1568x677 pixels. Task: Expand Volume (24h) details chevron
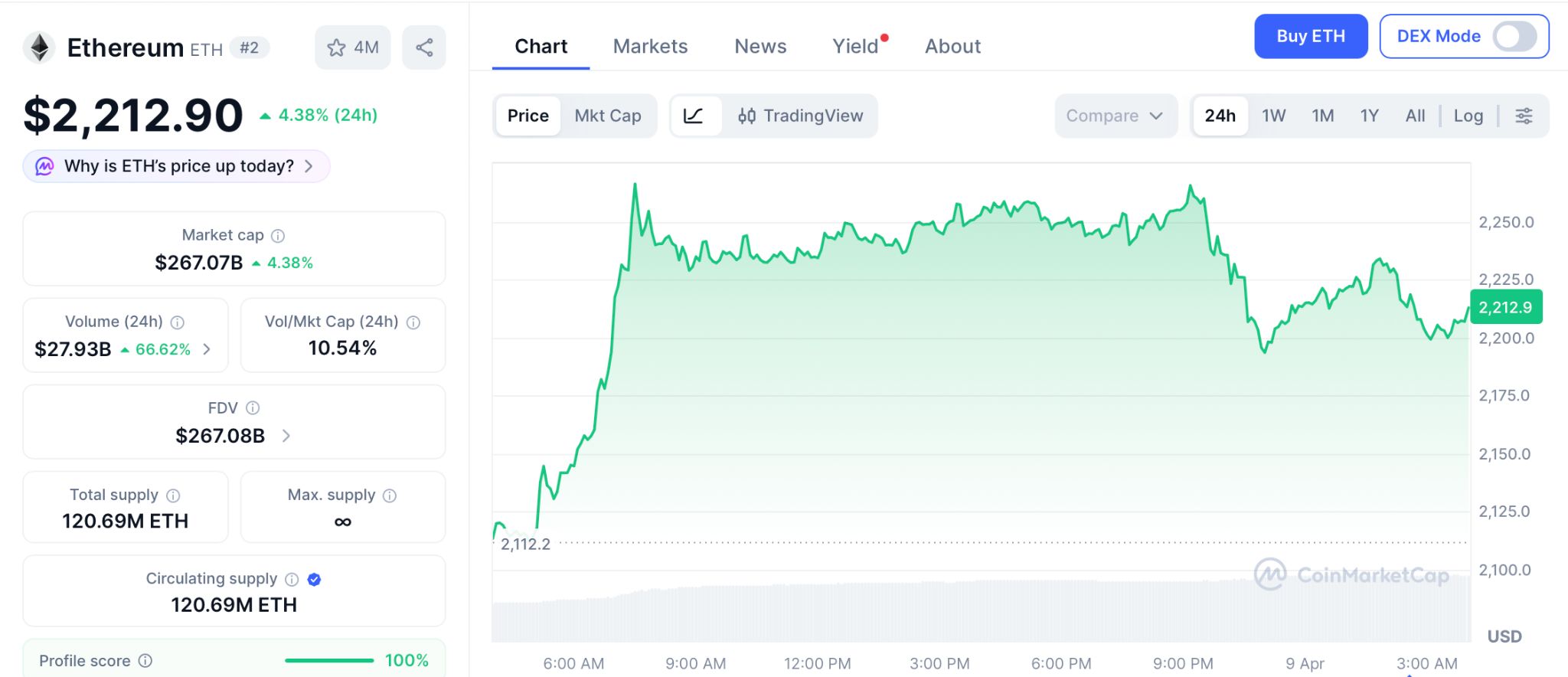click(207, 349)
